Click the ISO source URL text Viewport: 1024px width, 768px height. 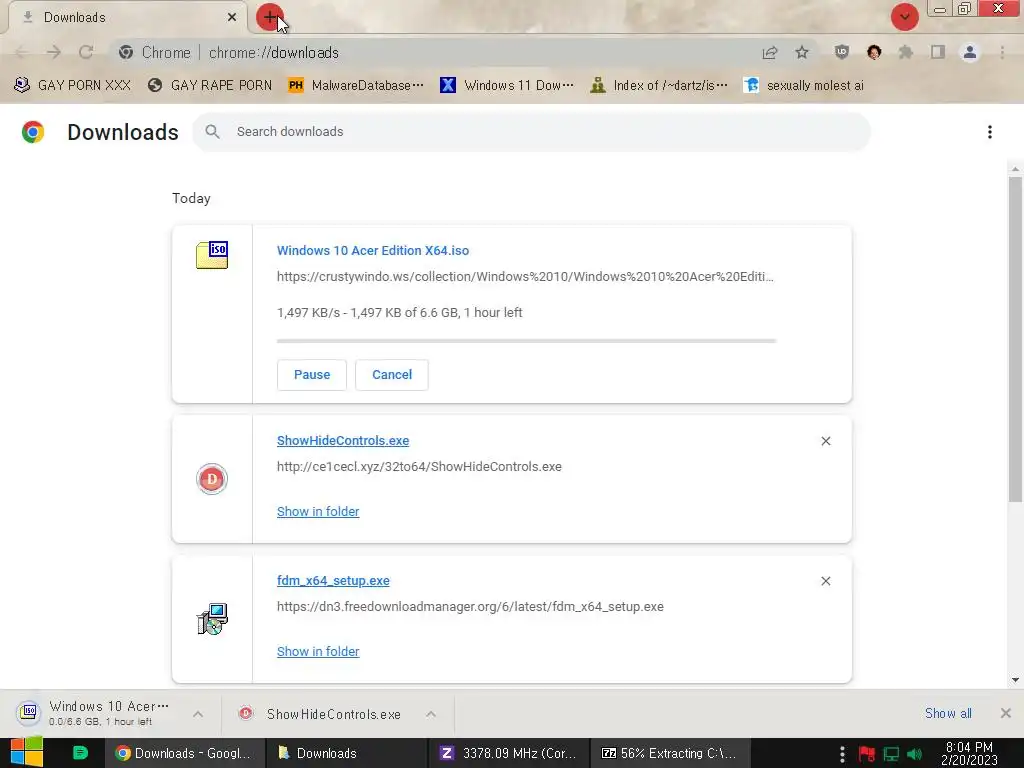(x=525, y=277)
